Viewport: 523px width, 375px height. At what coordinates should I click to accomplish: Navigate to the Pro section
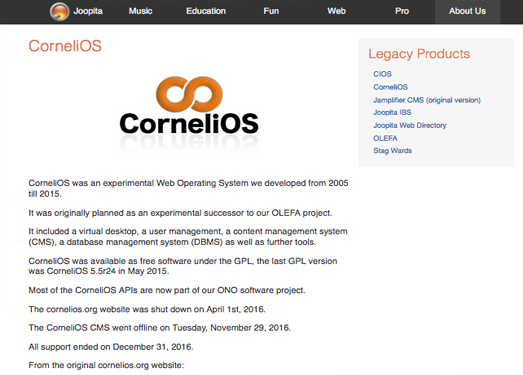[402, 11]
